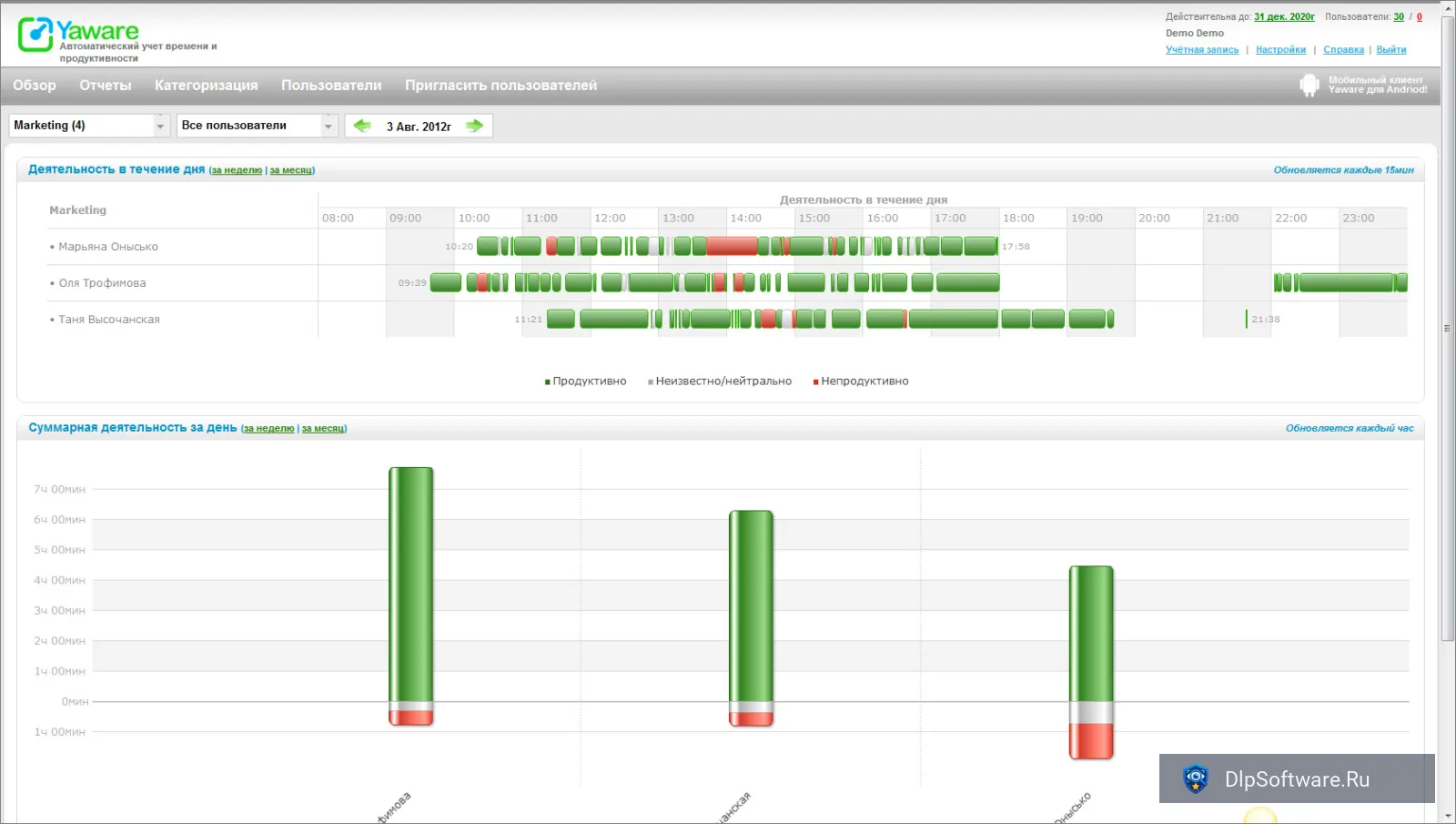Screen dimensions: 1456x824
Task: Toggle the Непродуктивно red legend marker
Action: pos(815,382)
